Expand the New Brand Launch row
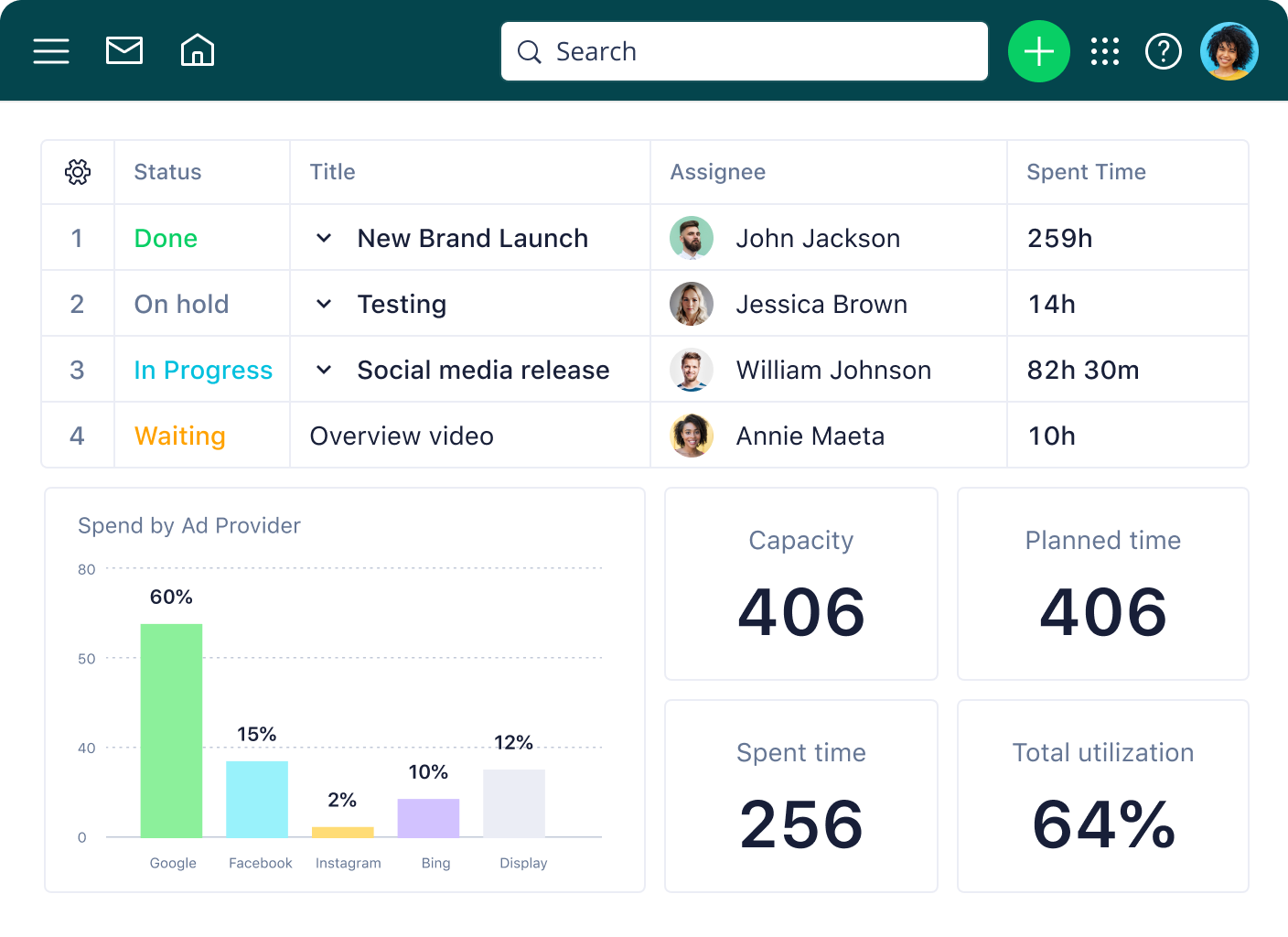The width and height of the screenshot is (1288, 937). point(324,238)
